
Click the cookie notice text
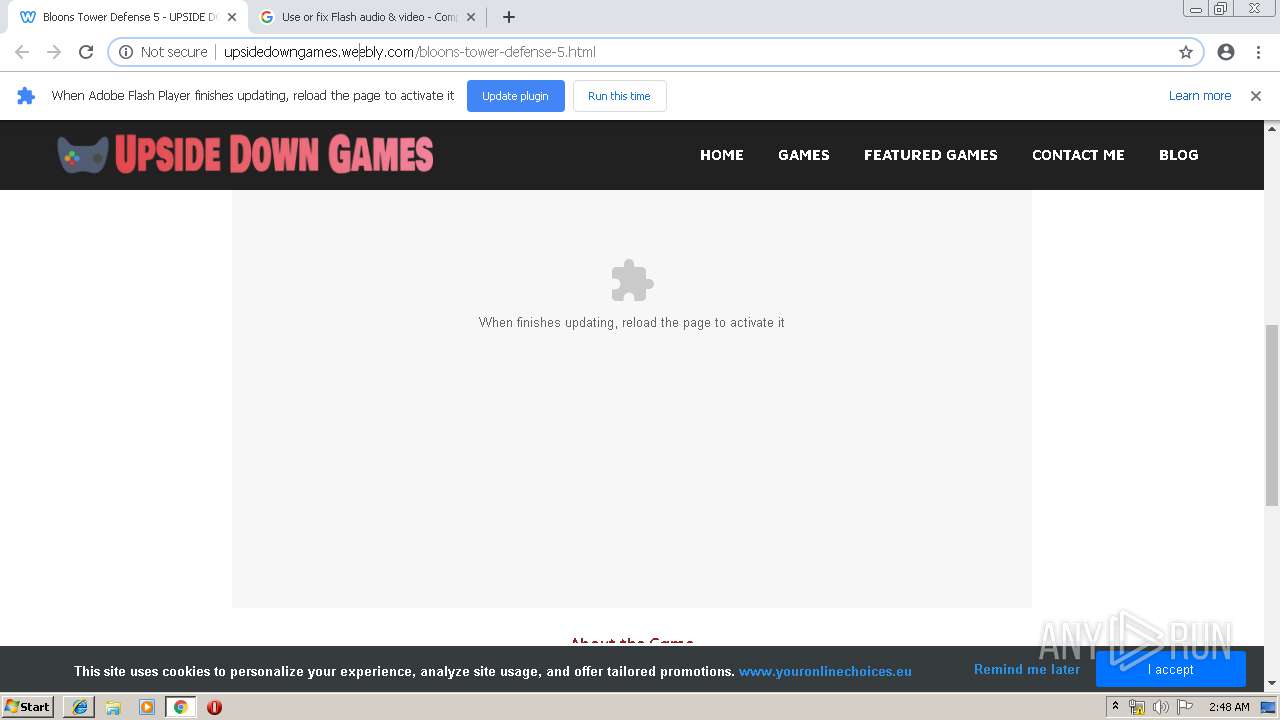(405, 671)
